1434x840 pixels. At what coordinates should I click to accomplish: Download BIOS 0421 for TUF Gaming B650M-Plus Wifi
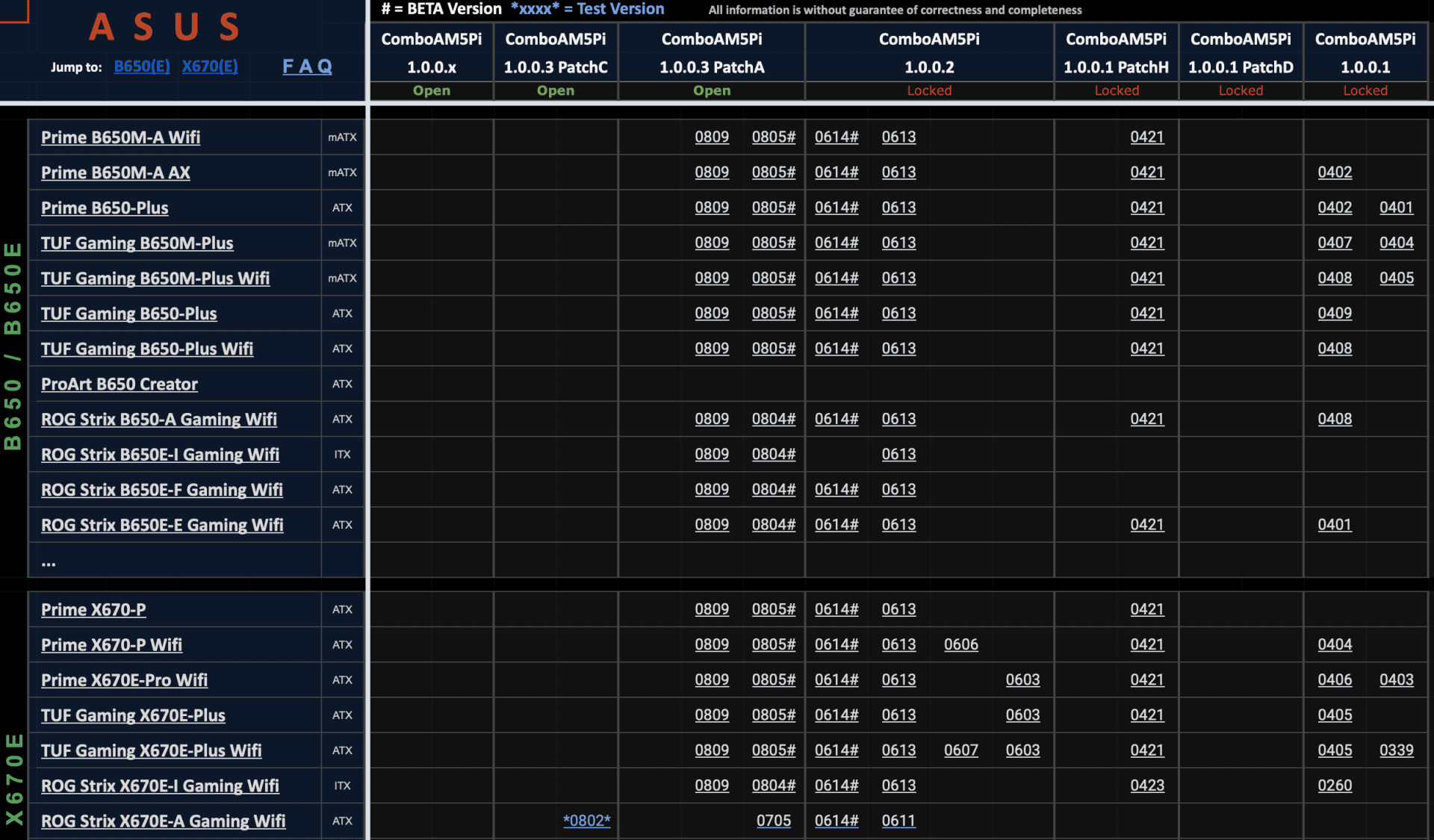1147,278
